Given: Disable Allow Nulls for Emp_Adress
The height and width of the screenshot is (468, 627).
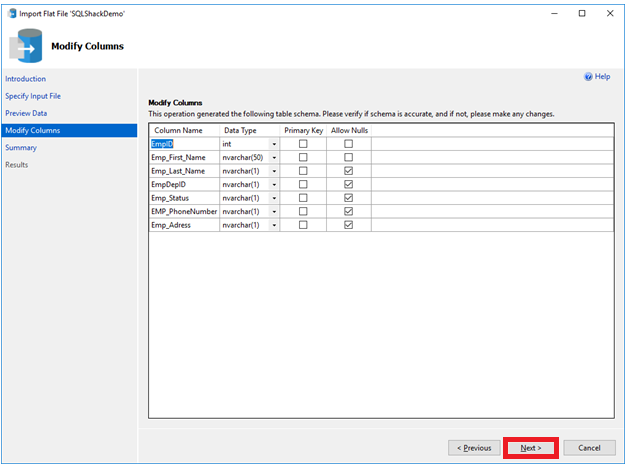Looking at the screenshot, I should 349,225.
